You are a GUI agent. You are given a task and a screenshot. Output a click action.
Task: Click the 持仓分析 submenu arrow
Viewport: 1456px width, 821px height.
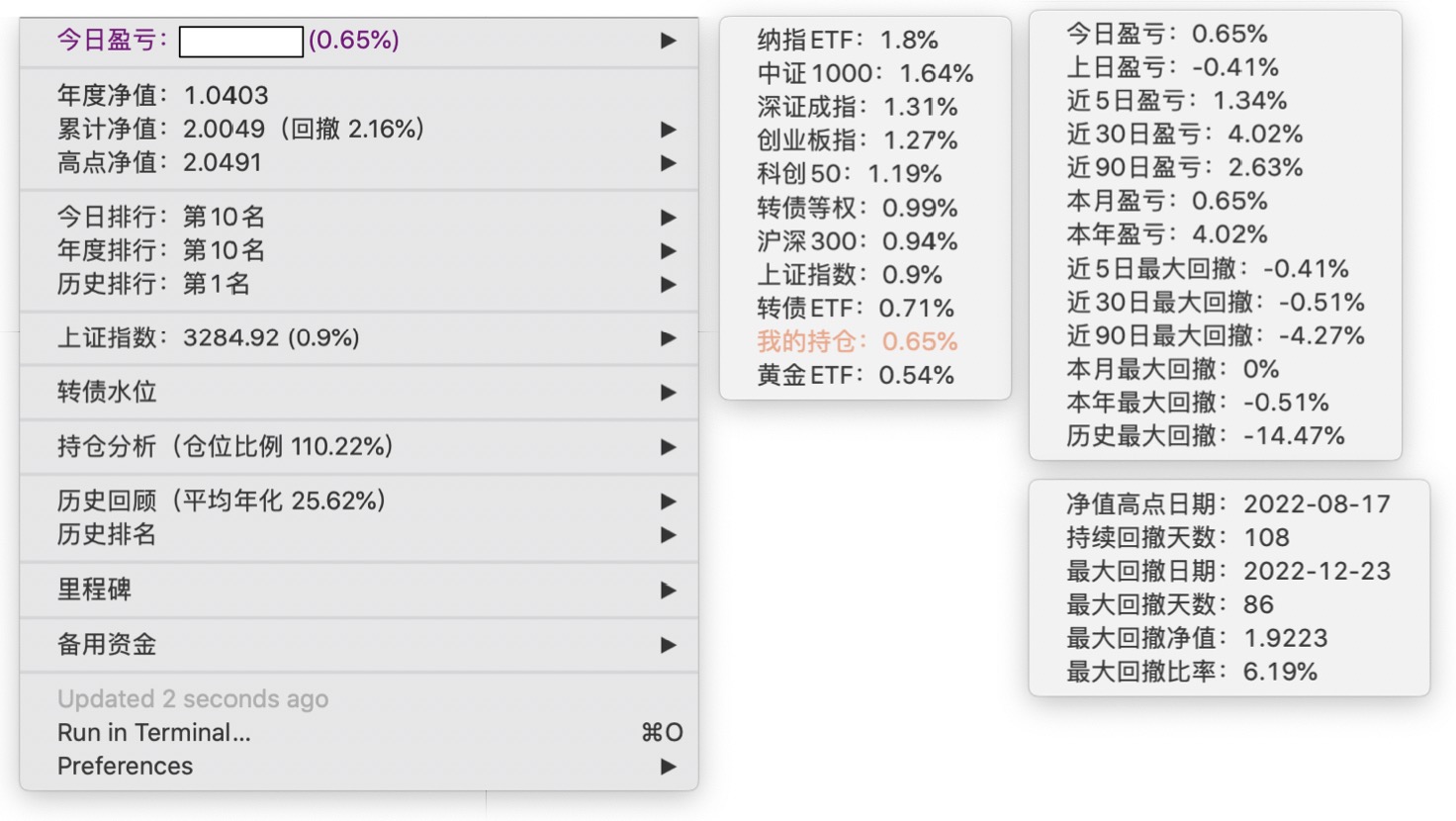[669, 447]
